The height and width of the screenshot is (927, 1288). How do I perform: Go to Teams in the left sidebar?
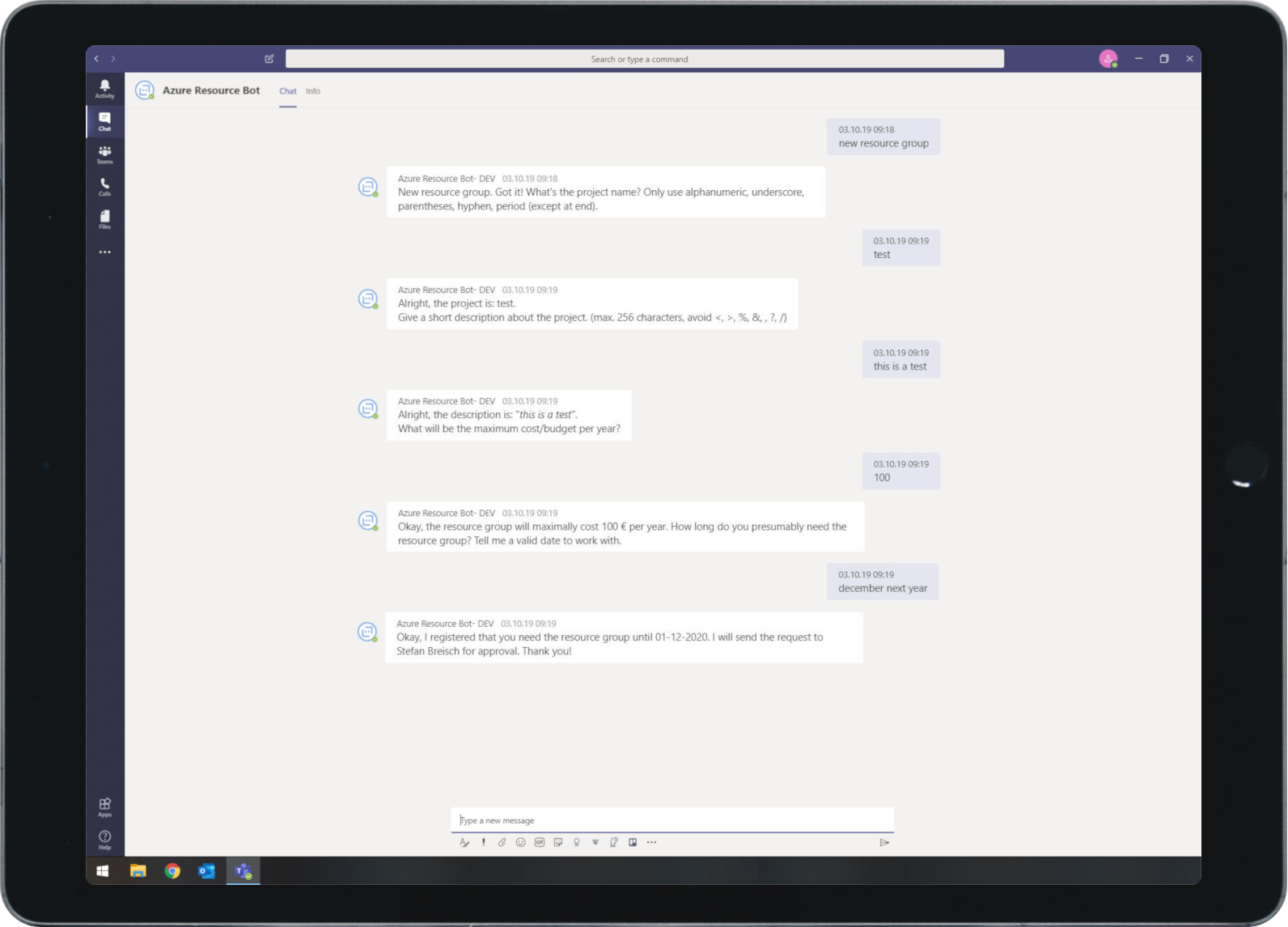point(104,154)
